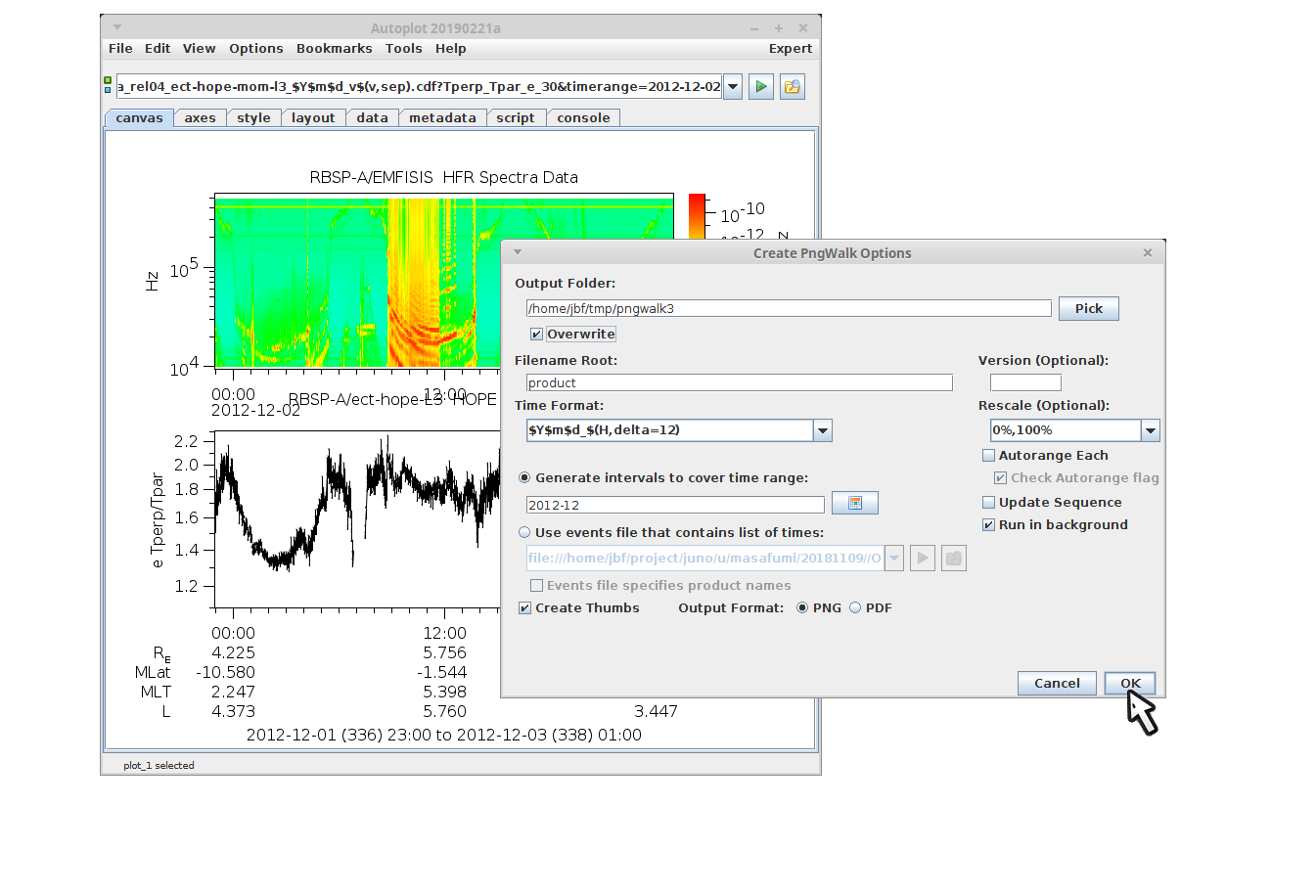Viewport: 1316px width, 896px height.
Task: Click the red colorbar next to the spectrogram
Action: [x=697, y=215]
